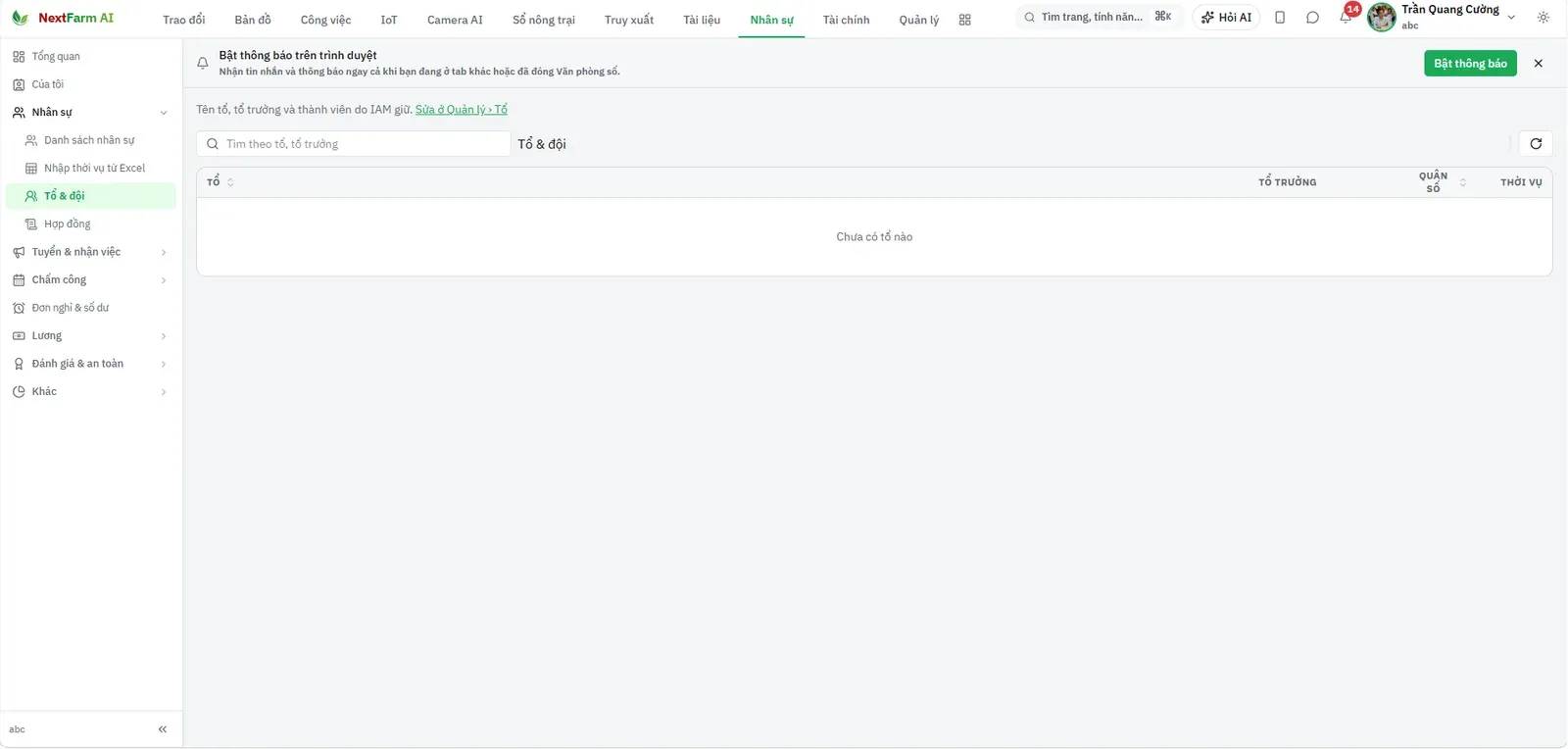
Task: Switch to the Sổ nông trại tab
Action: [544, 20]
